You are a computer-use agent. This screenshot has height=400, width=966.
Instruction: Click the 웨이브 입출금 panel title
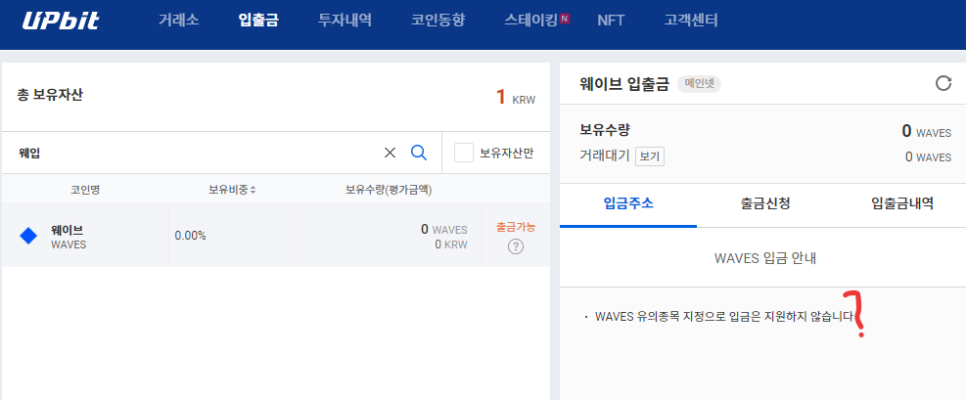(x=624, y=84)
